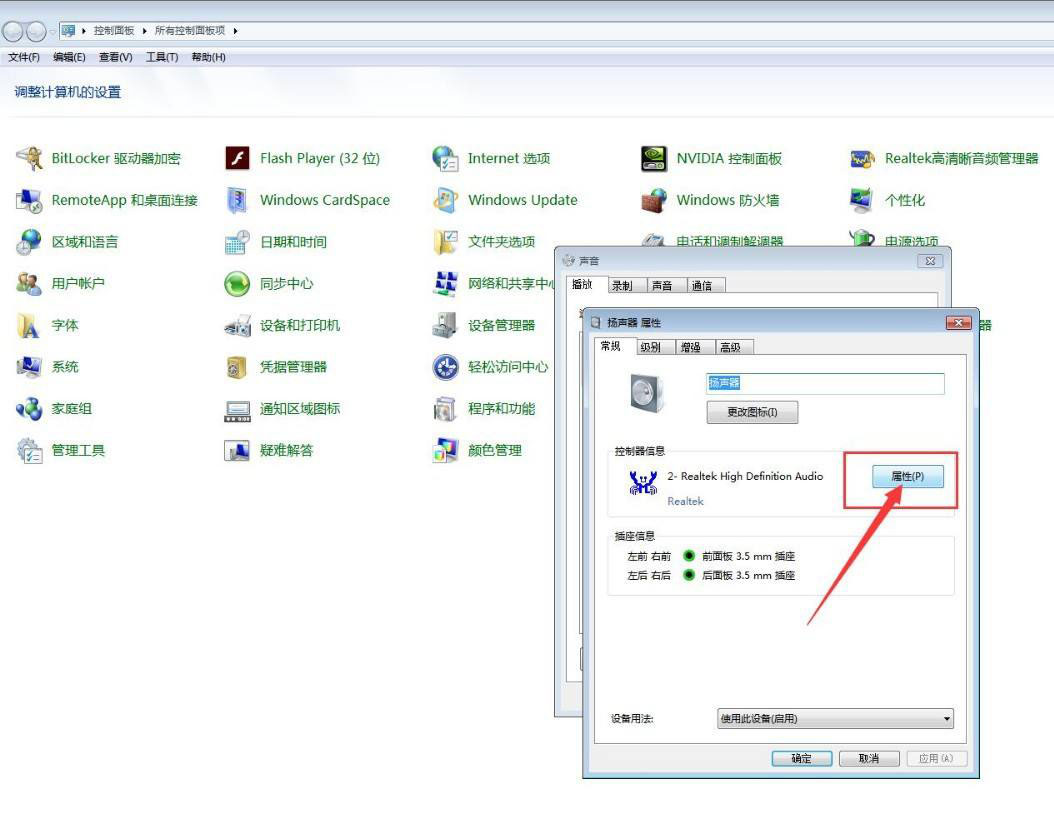Open 个性化 link
This screenshot has width=1054, height=816.
(x=904, y=200)
